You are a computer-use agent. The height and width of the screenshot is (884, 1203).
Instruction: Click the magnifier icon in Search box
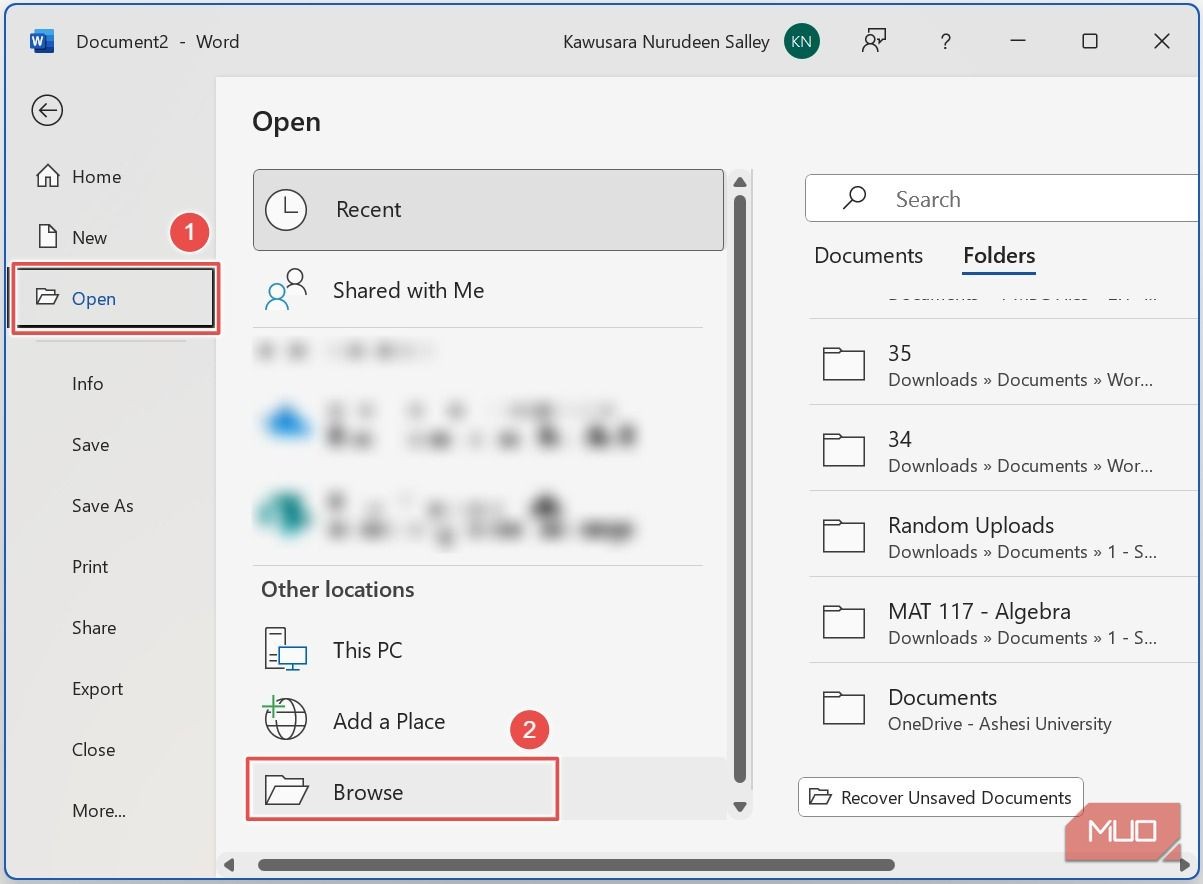tap(854, 198)
